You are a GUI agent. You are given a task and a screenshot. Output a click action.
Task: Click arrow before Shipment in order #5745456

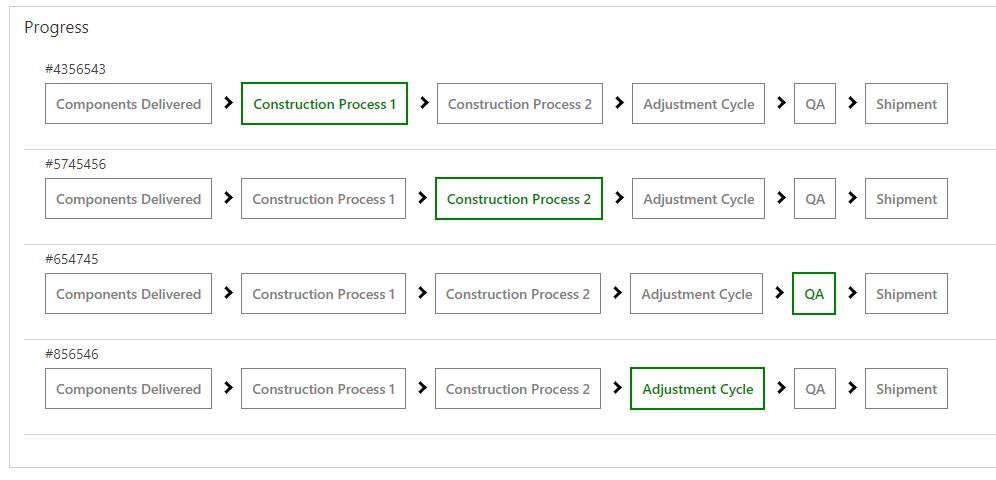pos(852,198)
